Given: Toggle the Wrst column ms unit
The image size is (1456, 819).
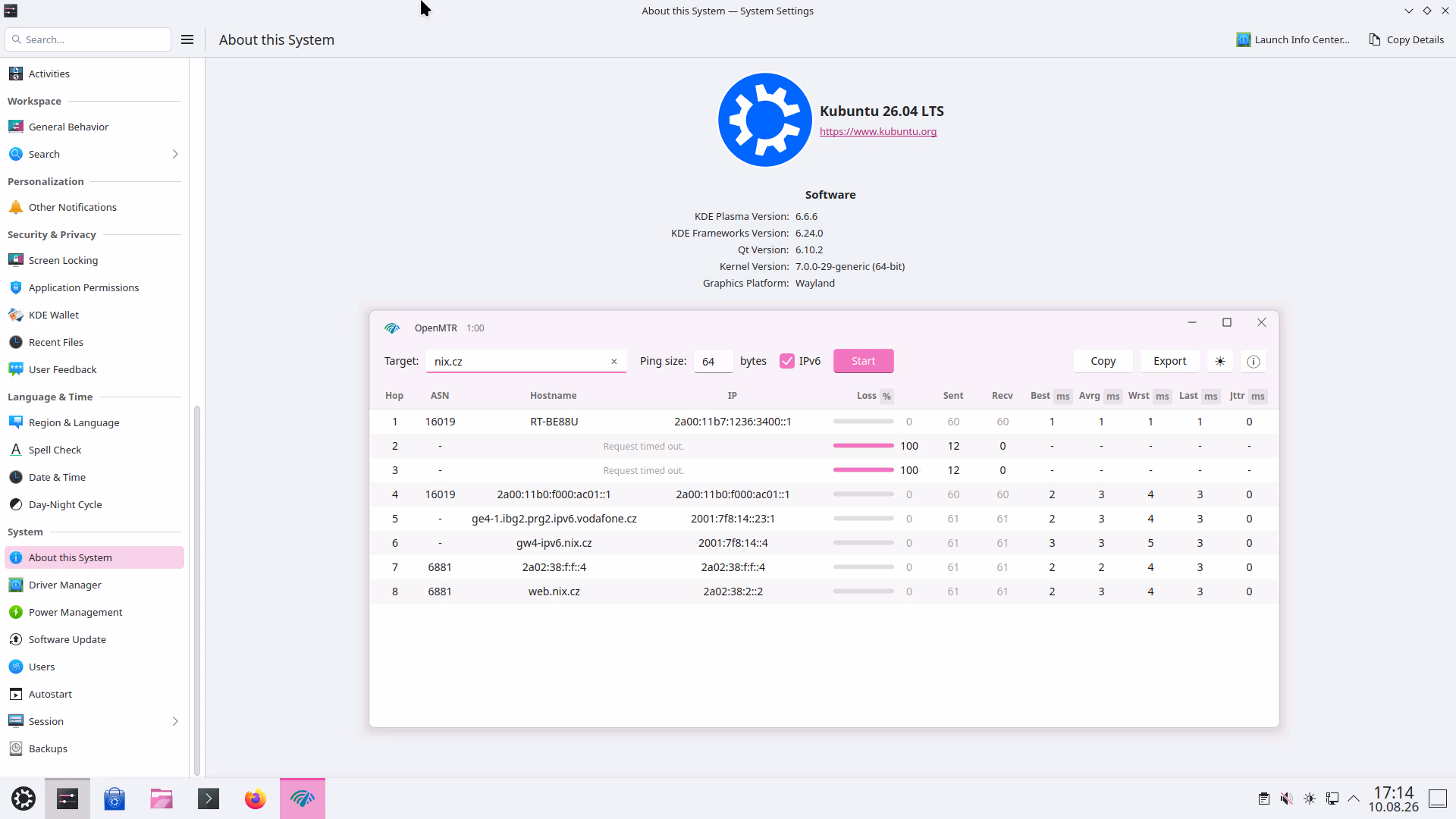Looking at the screenshot, I should pyautogui.click(x=1163, y=396).
